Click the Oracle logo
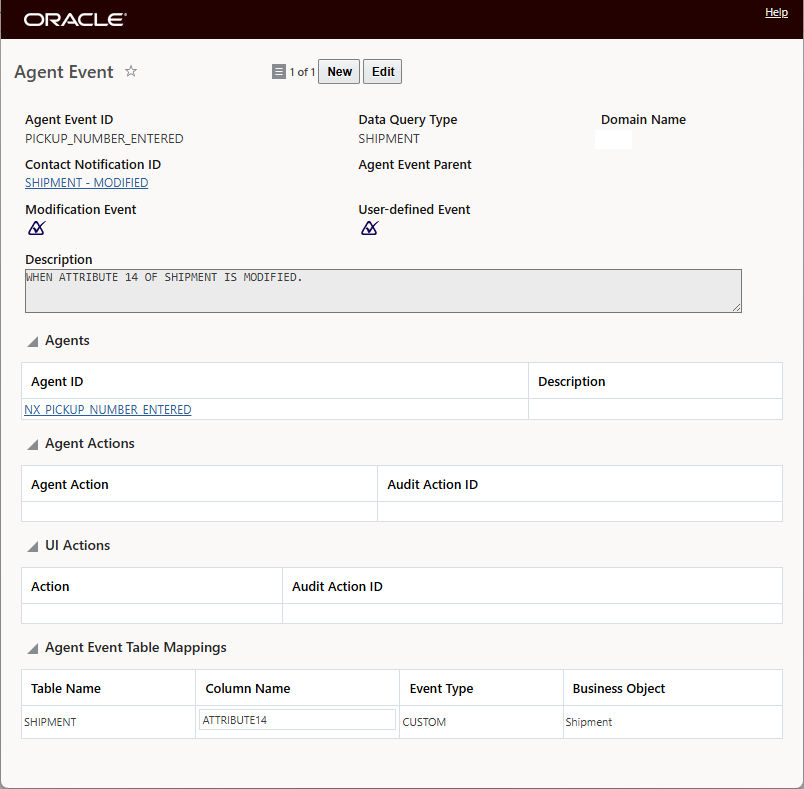 click(75, 19)
